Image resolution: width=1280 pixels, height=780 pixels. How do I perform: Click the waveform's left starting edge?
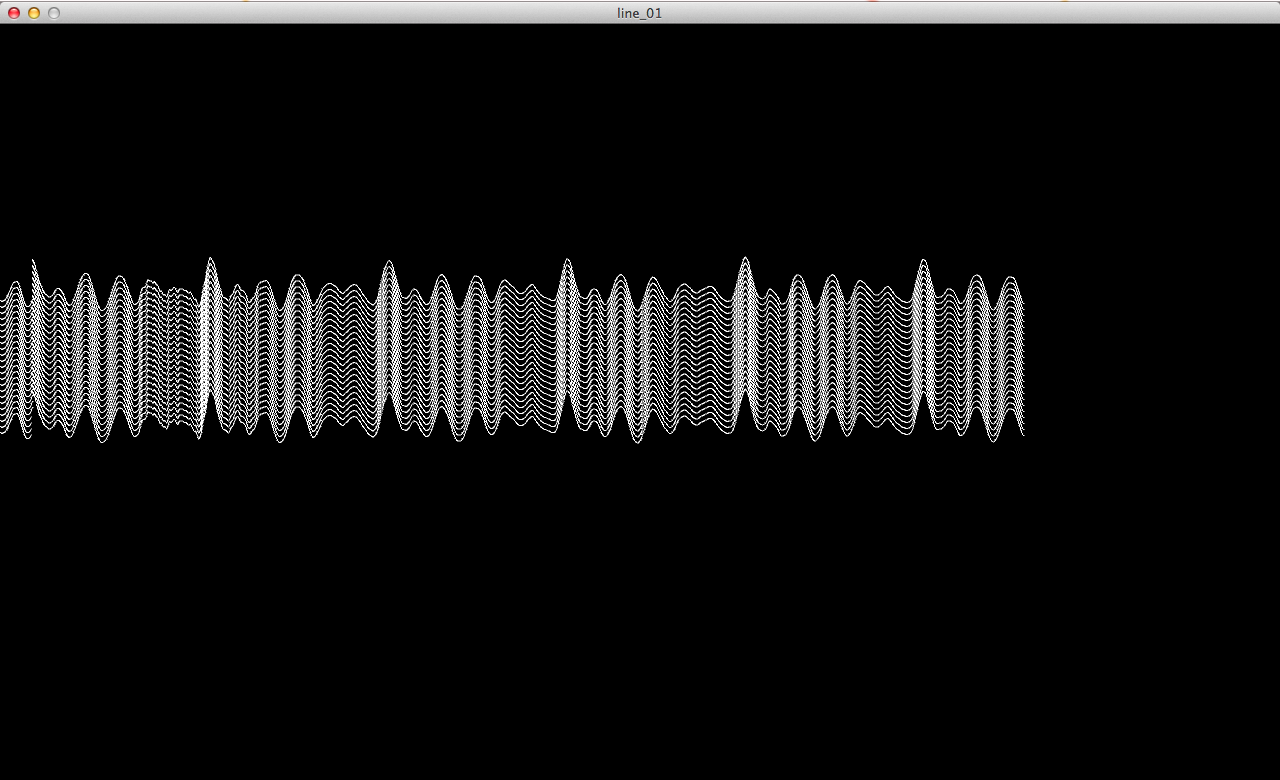tap(4, 360)
